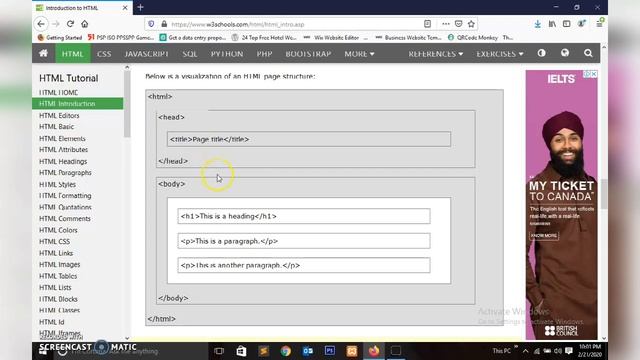Open Premiere Pro from the taskbar
Screen dimensions: 640x360
point(330,351)
